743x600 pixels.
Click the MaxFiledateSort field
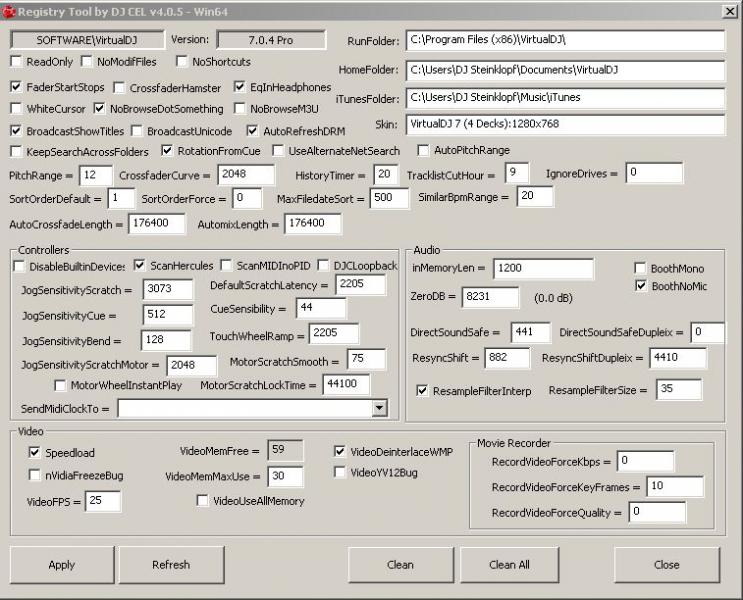[x=389, y=198]
